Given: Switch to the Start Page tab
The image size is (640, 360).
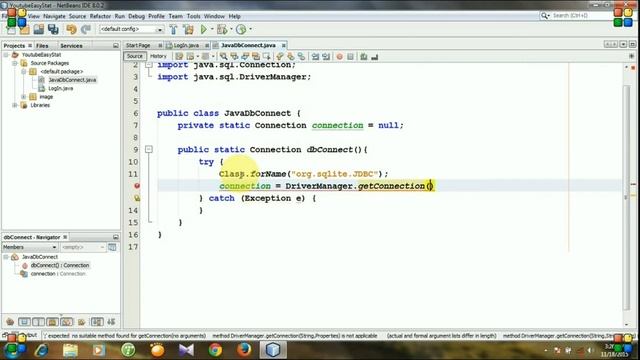Looking at the screenshot, I should 138,45.
